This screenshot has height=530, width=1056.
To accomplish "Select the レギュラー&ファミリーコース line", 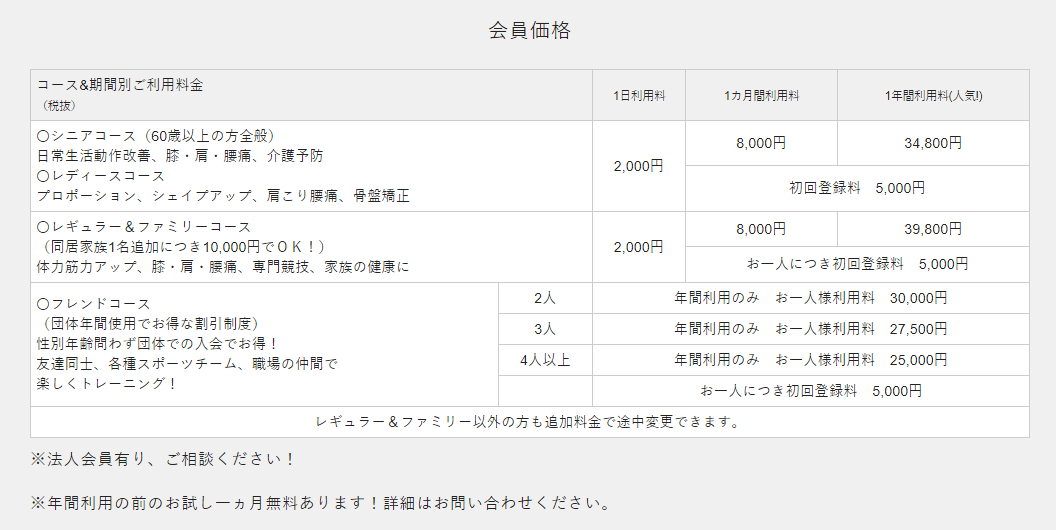I will coord(144,227).
